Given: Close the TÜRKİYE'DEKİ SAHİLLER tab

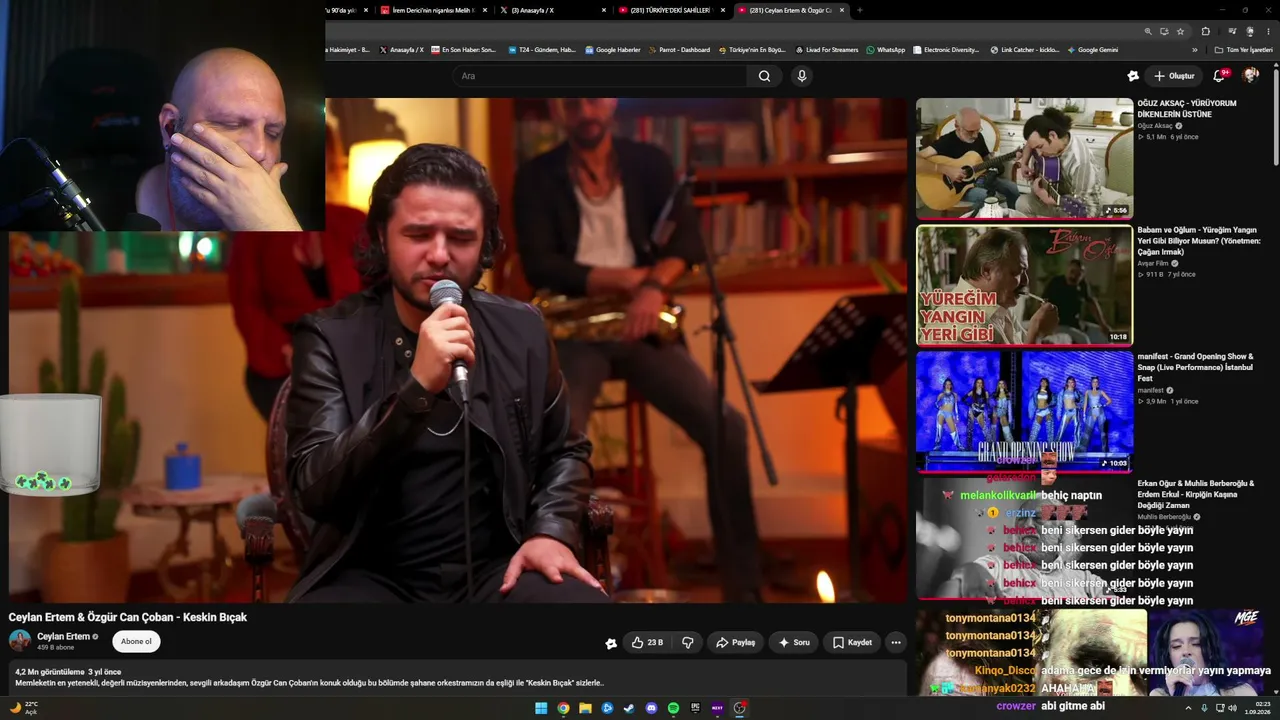Looking at the screenshot, I should (x=722, y=10).
